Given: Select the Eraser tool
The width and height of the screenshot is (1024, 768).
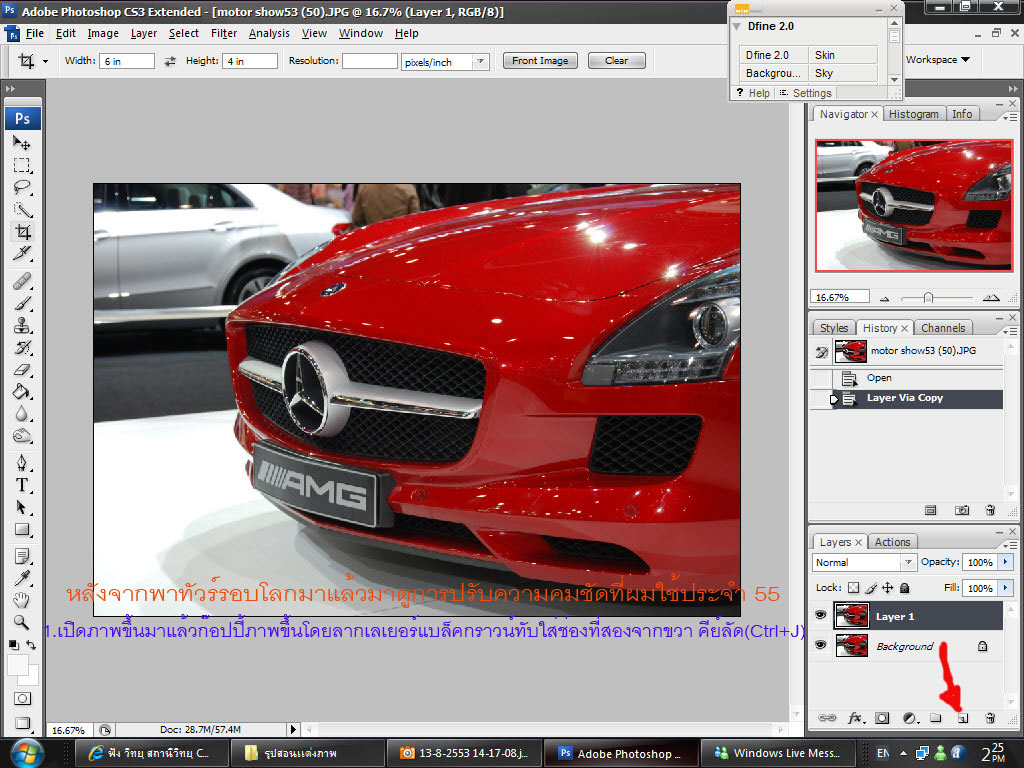Looking at the screenshot, I should coord(22,370).
